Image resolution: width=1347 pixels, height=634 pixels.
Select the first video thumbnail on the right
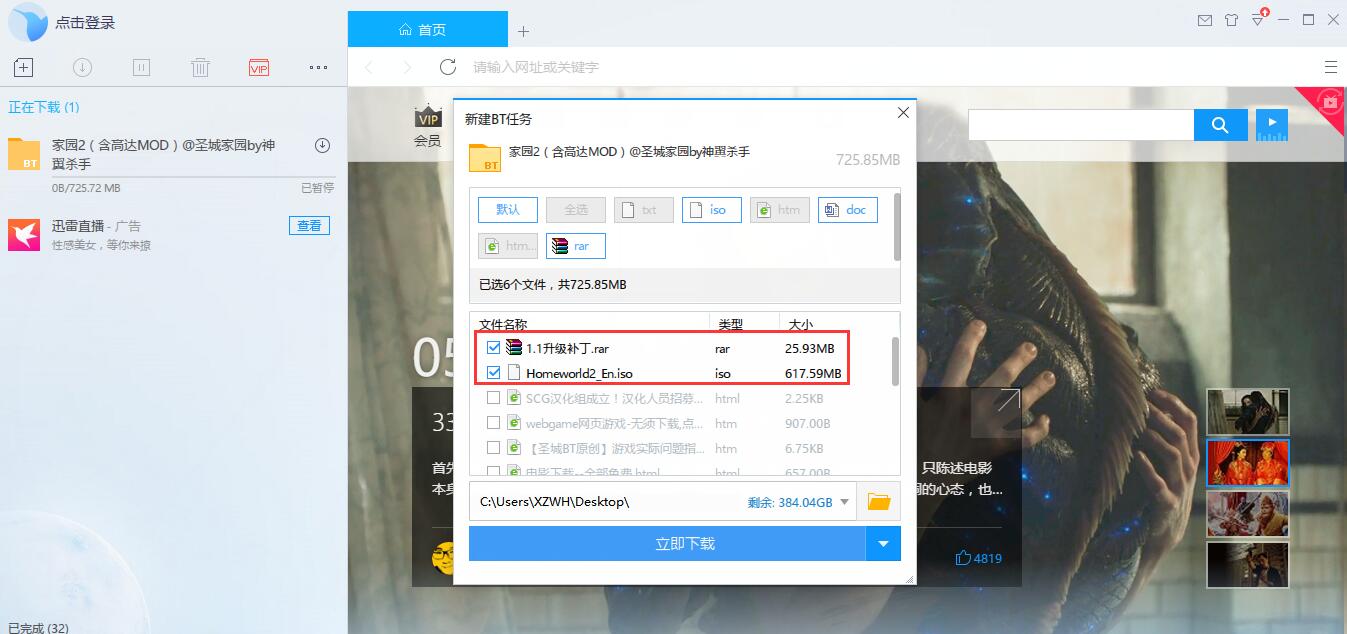[1248, 412]
